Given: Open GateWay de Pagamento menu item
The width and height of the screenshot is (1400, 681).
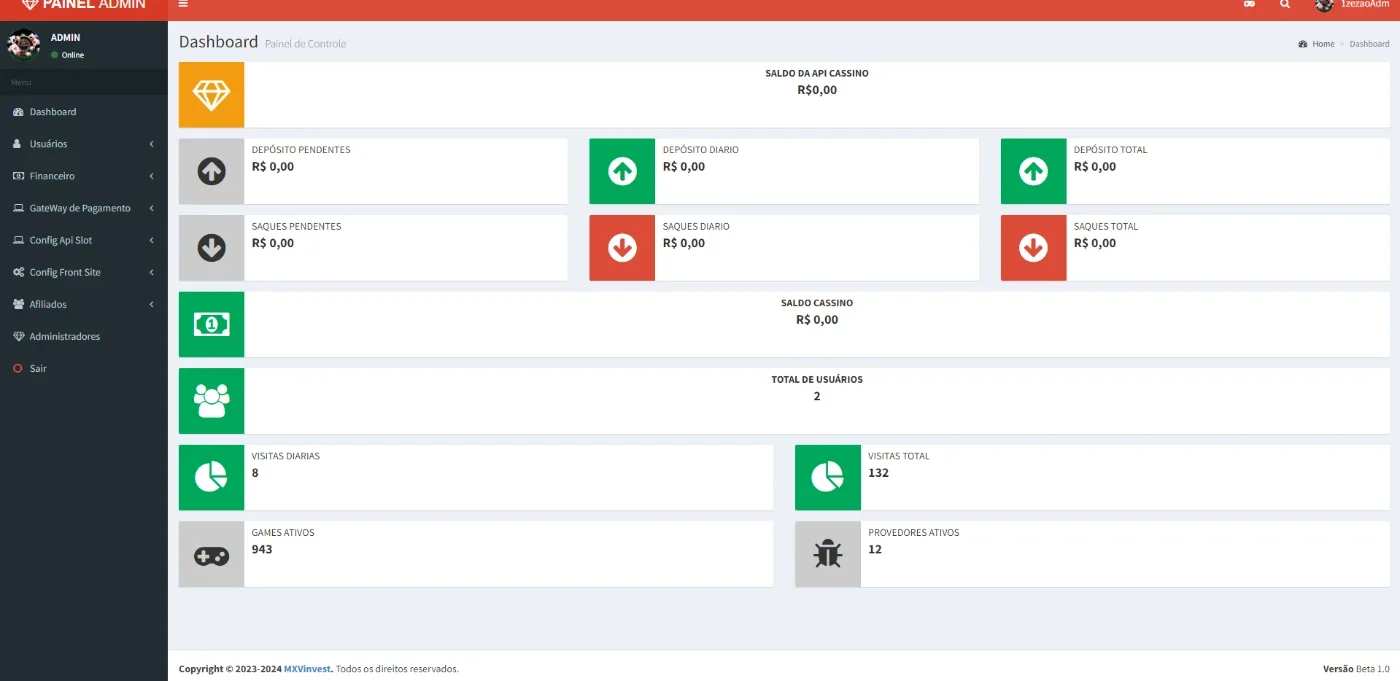Looking at the screenshot, I should click(84, 208).
